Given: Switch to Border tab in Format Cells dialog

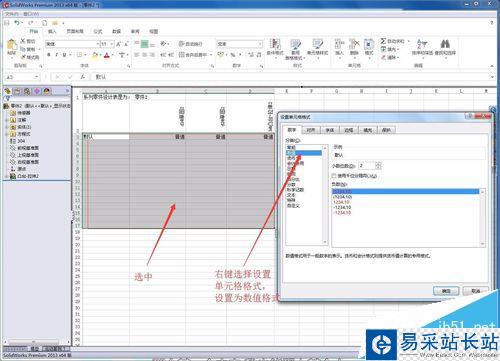Looking at the screenshot, I should (348, 130).
